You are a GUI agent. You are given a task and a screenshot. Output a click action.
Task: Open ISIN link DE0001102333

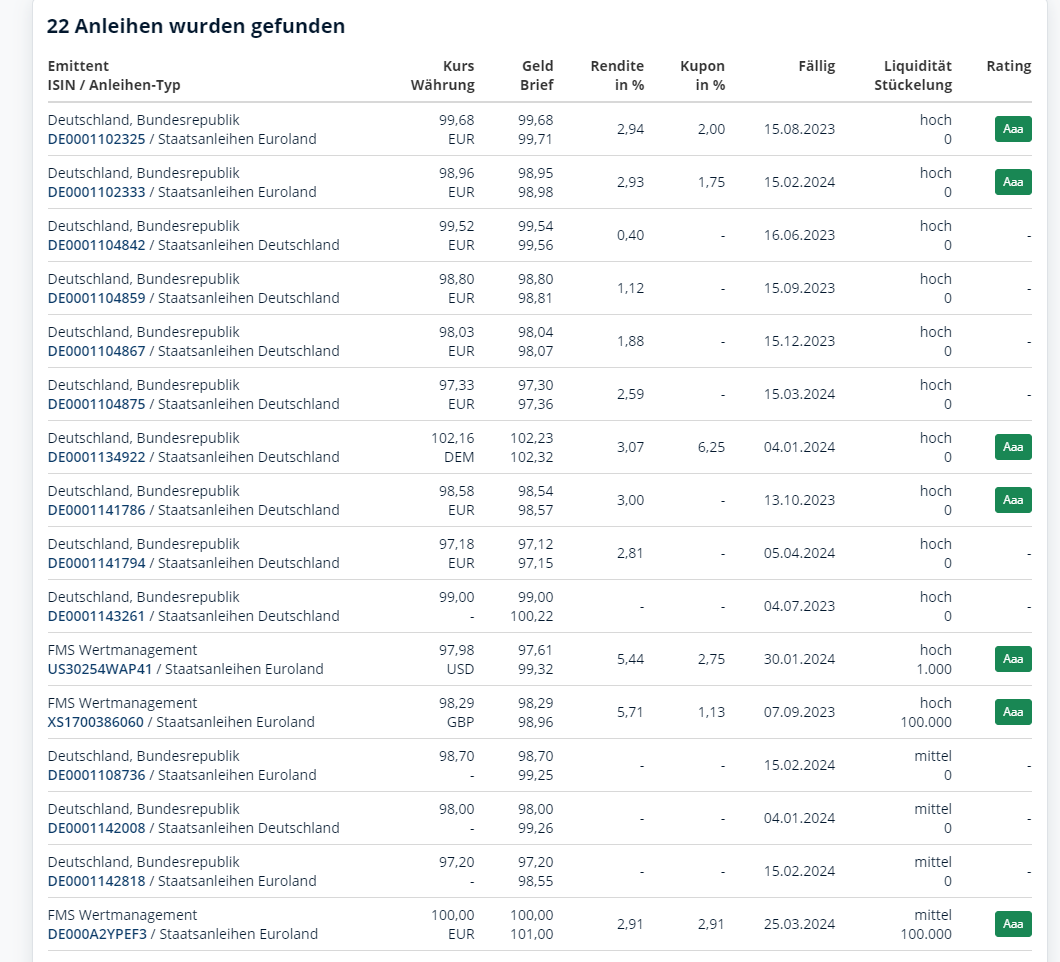tap(97, 192)
